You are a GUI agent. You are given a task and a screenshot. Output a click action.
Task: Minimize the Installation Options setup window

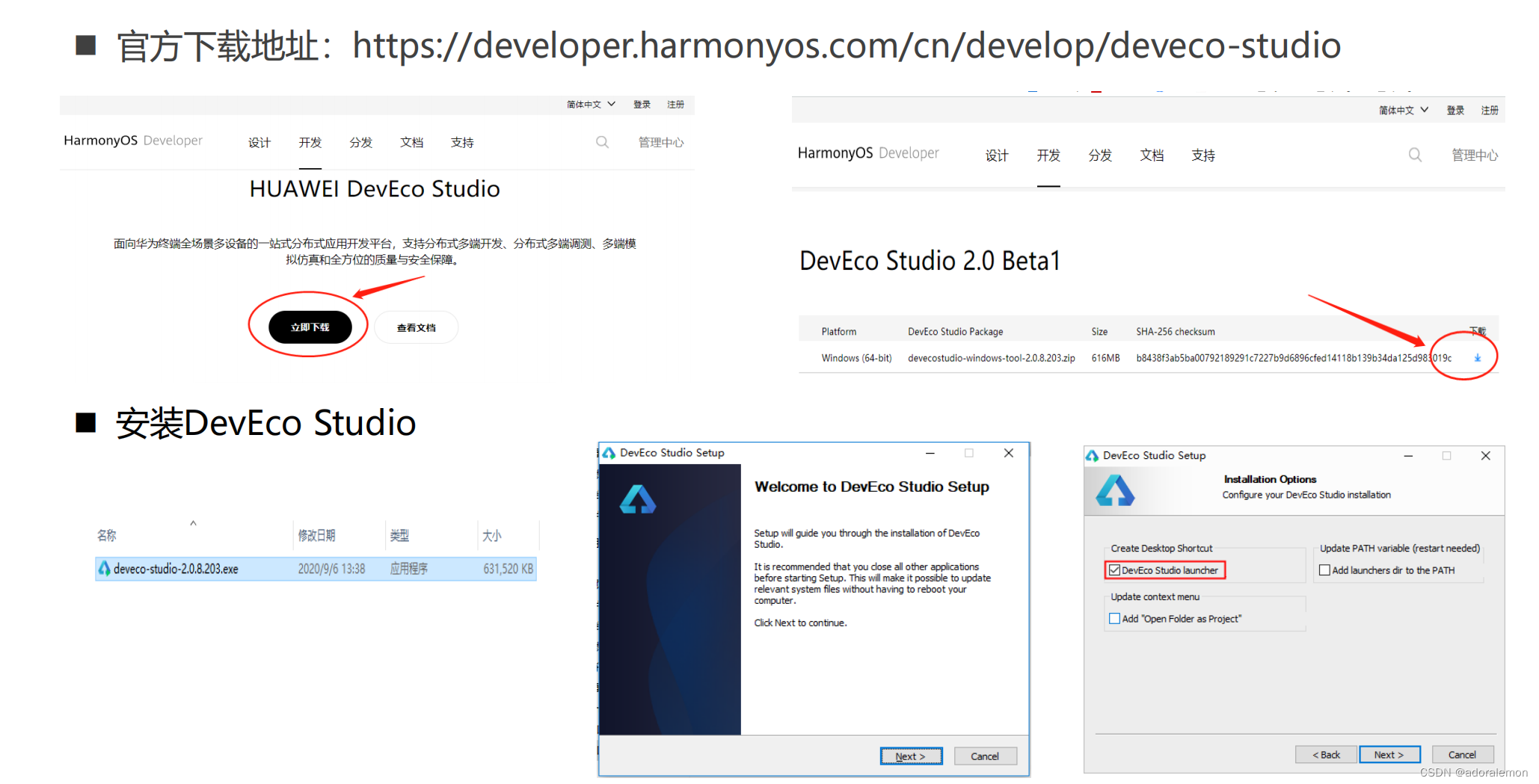1408,455
